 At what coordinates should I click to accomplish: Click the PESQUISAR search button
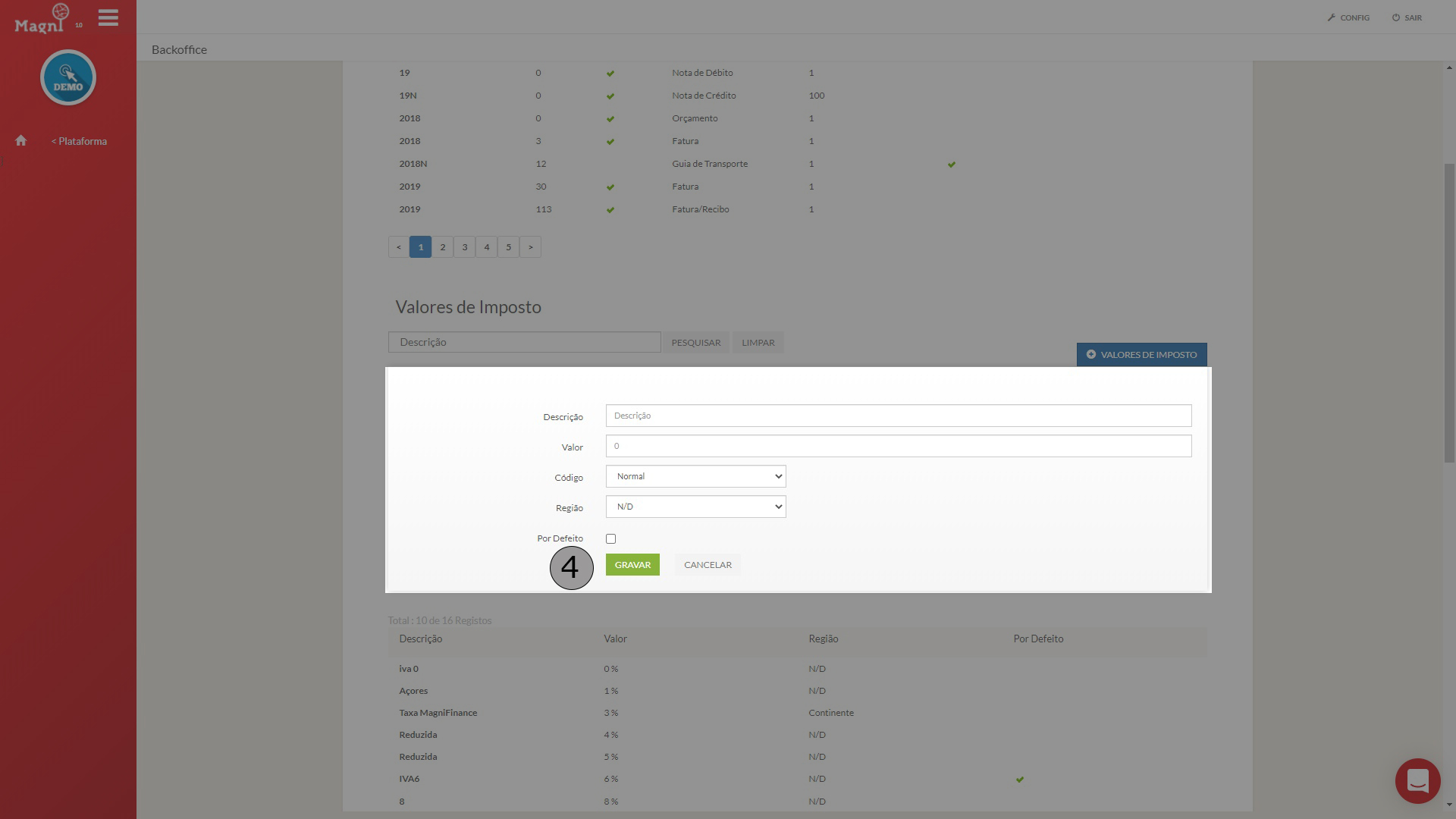click(695, 343)
